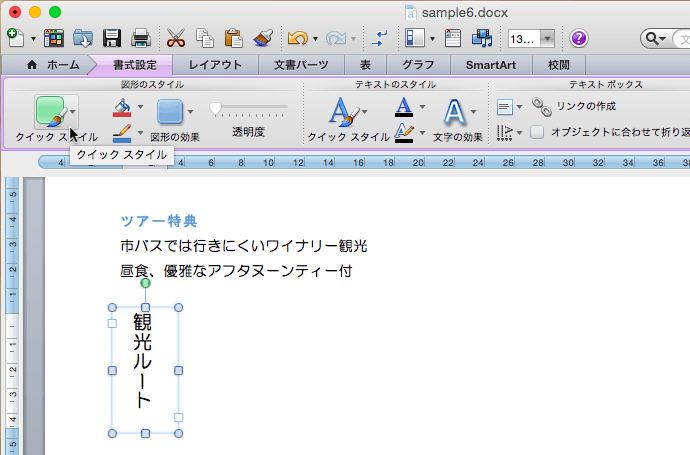Click the Redo arrow icon
This screenshot has height=455, width=690.
[x=336, y=38]
